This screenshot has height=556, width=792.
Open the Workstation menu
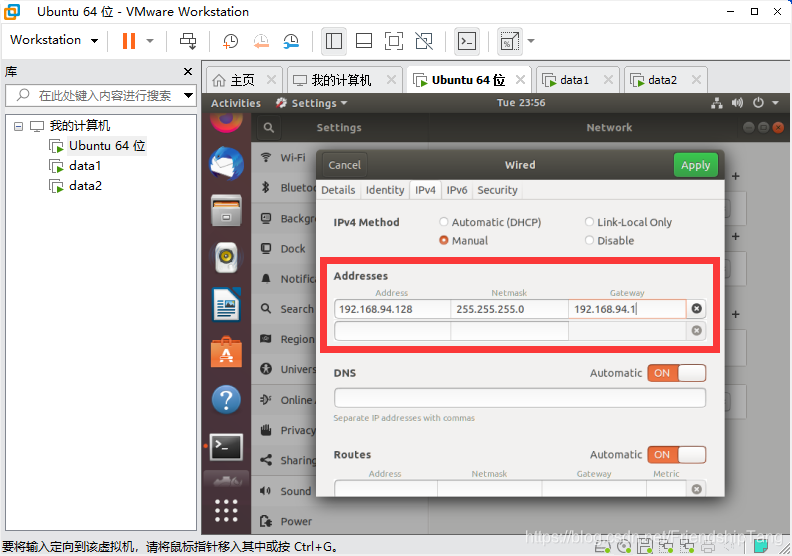(x=54, y=40)
